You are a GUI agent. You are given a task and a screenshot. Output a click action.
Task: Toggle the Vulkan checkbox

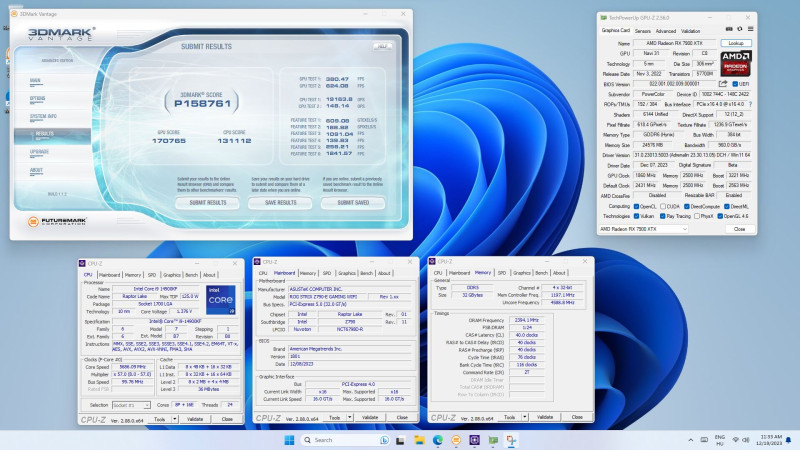(636, 216)
